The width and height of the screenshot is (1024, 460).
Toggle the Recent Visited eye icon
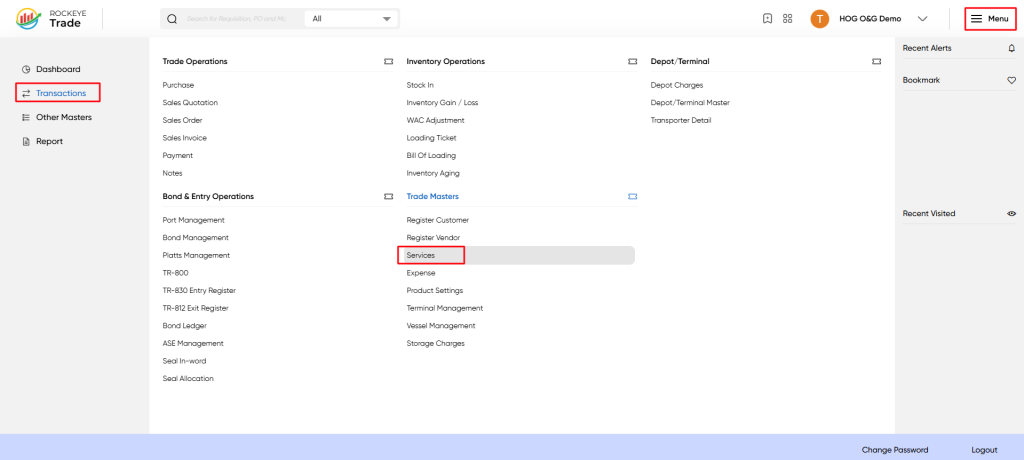click(1012, 214)
